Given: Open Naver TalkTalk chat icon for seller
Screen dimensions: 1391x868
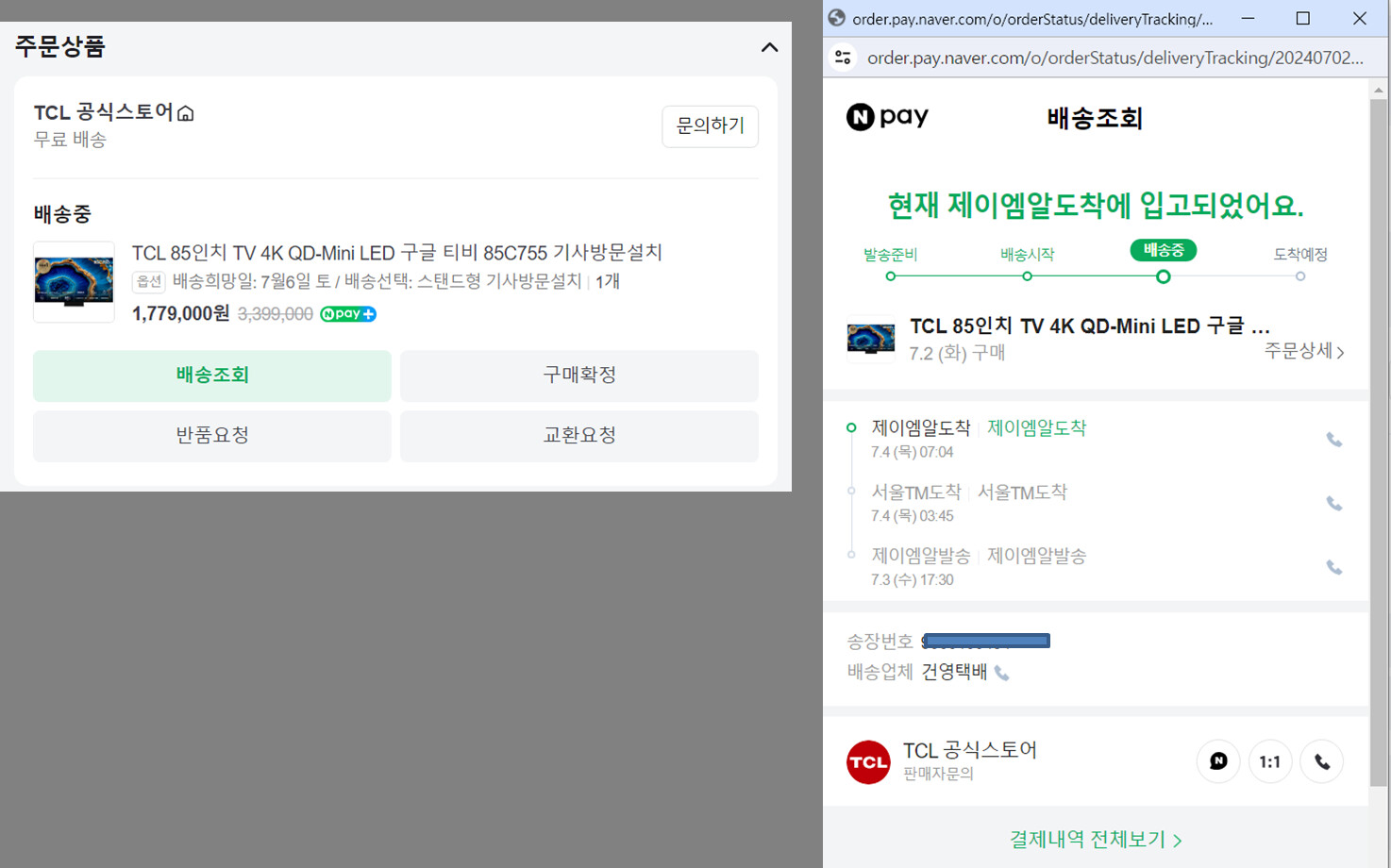Looking at the screenshot, I should 1219,761.
